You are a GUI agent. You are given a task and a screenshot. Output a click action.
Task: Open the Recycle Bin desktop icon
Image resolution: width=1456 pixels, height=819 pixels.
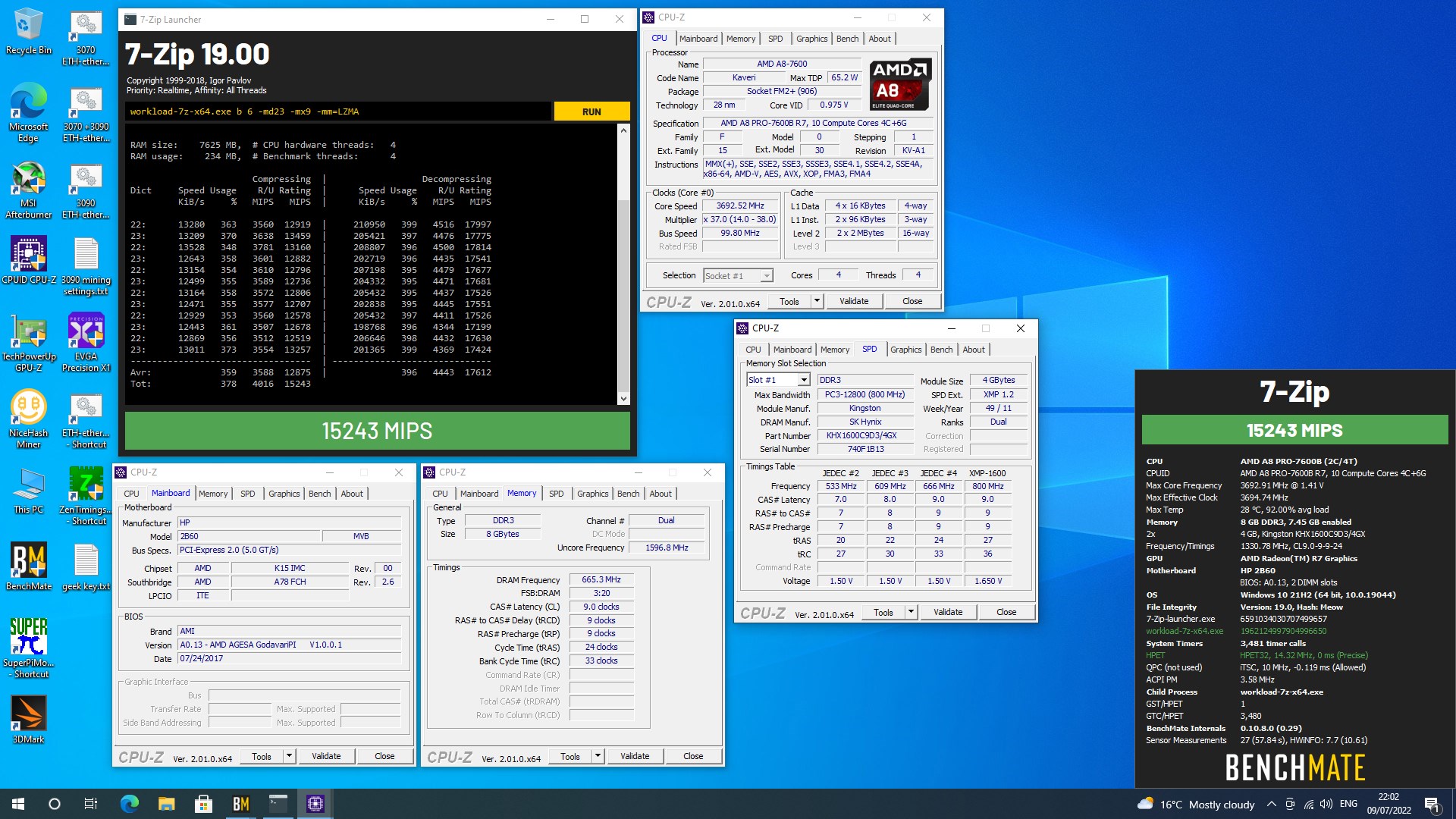pos(28,32)
